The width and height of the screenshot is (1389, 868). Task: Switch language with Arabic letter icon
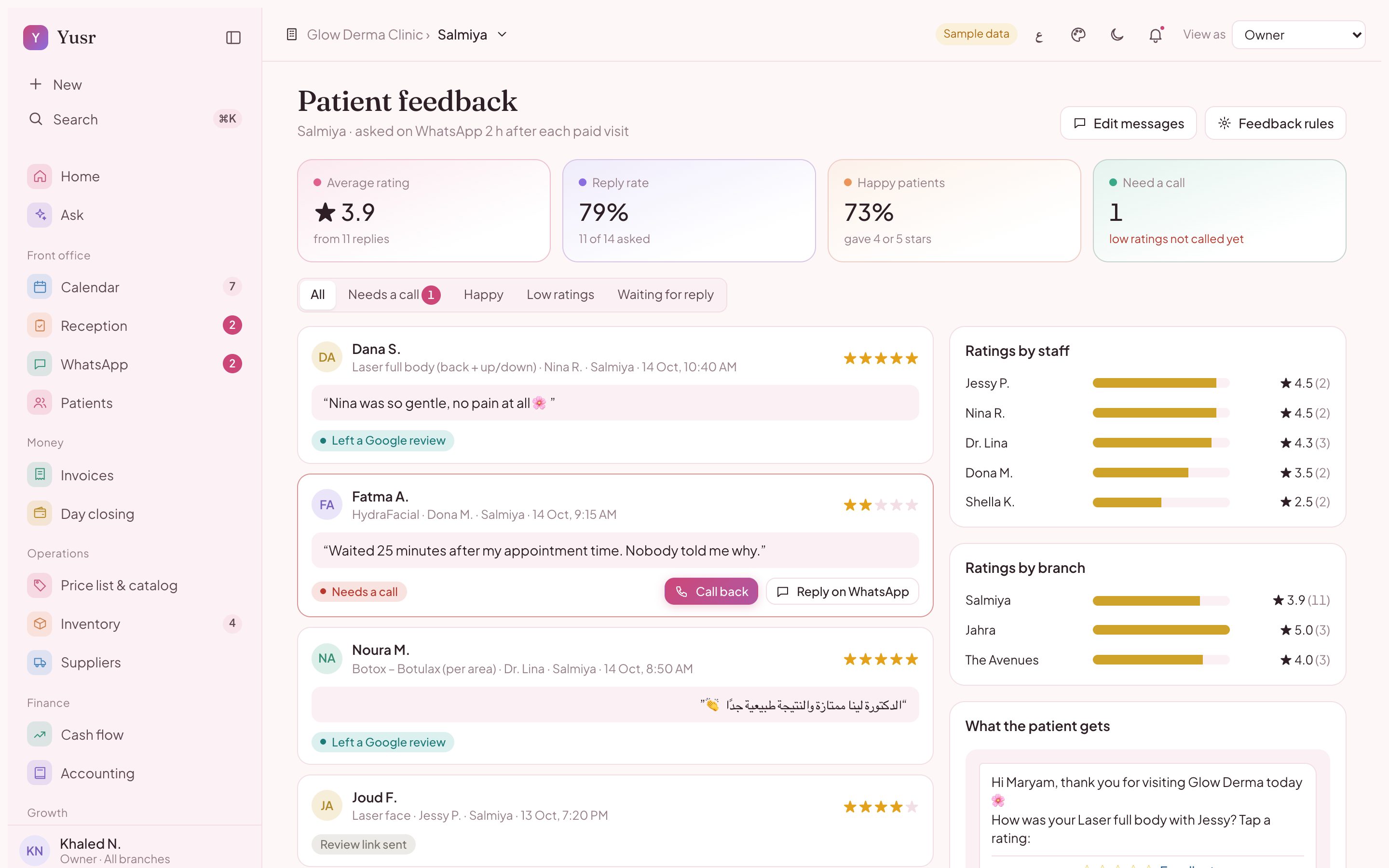pos(1039,35)
